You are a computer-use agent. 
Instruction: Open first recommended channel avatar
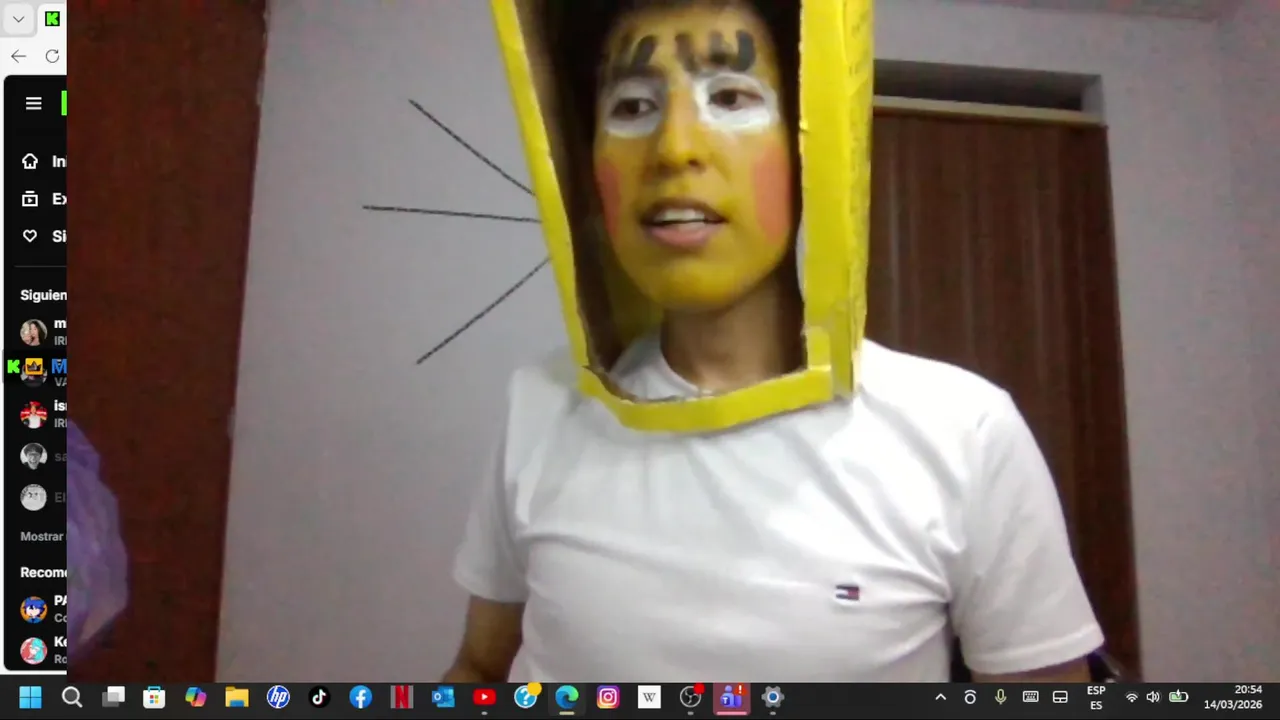[x=33, y=609]
